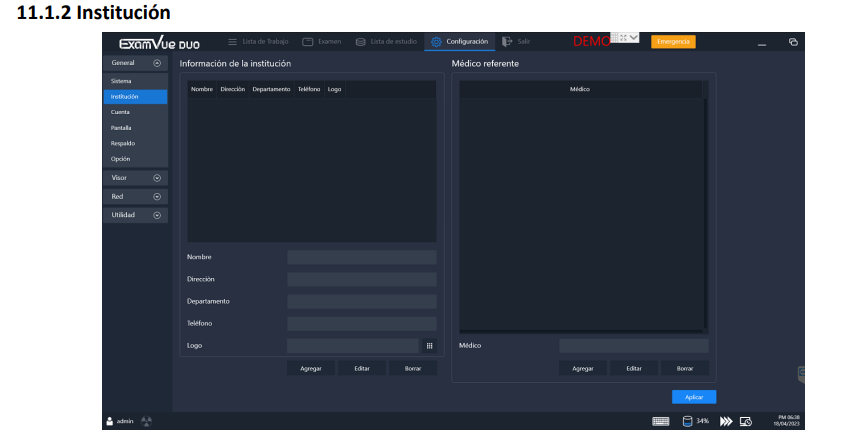This screenshot has height=445, width=861.
Task: Click Salir to exit
Action: point(516,42)
